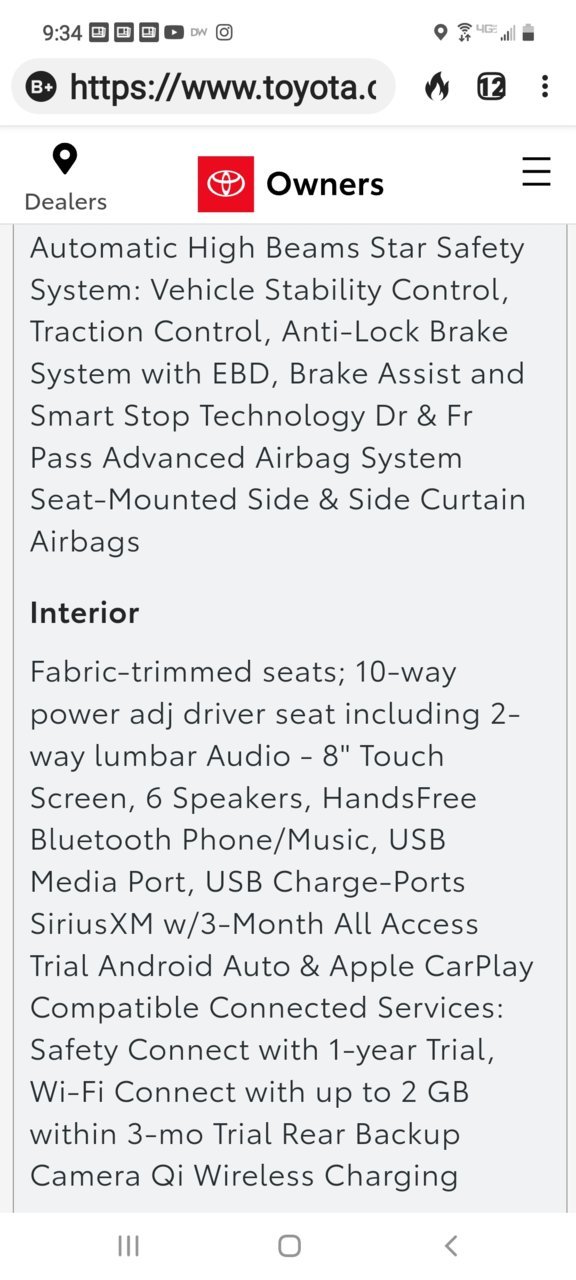Open the tab switcher showing 12 tabs

tap(491, 87)
